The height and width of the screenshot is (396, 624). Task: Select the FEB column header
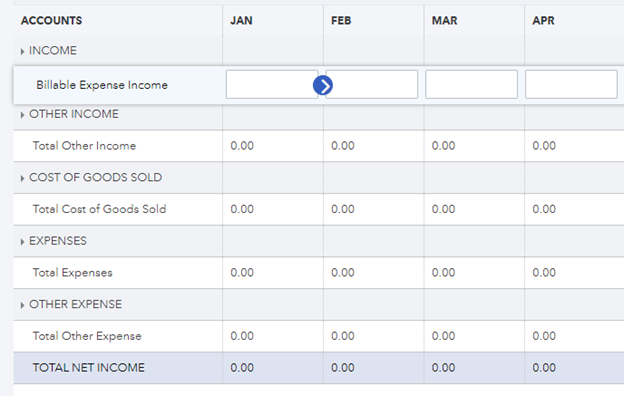[341, 21]
